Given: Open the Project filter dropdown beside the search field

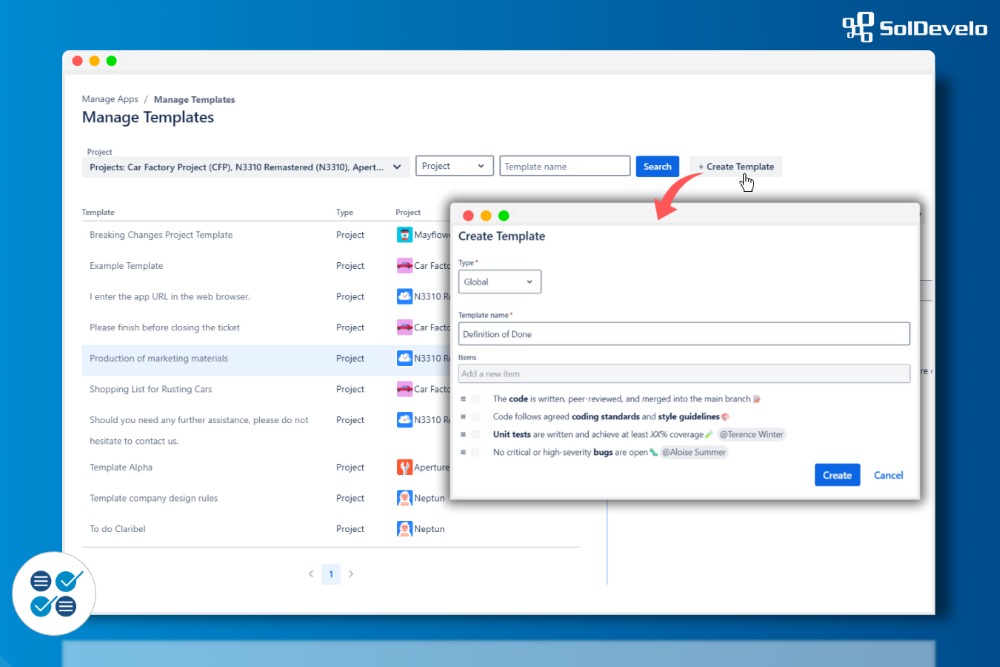Looking at the screenshot, I should click(454, 165).
